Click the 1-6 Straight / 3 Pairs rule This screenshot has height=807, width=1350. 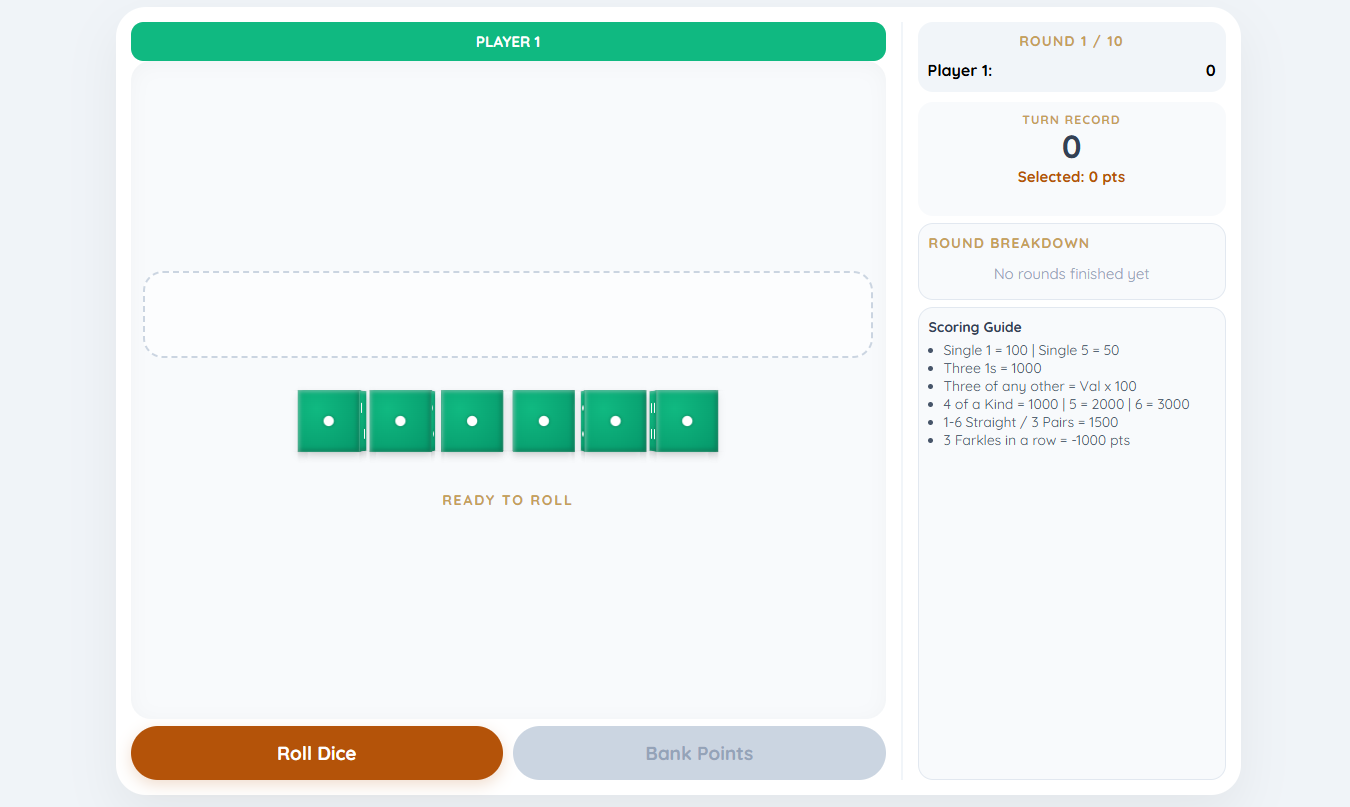point(1031,422)
